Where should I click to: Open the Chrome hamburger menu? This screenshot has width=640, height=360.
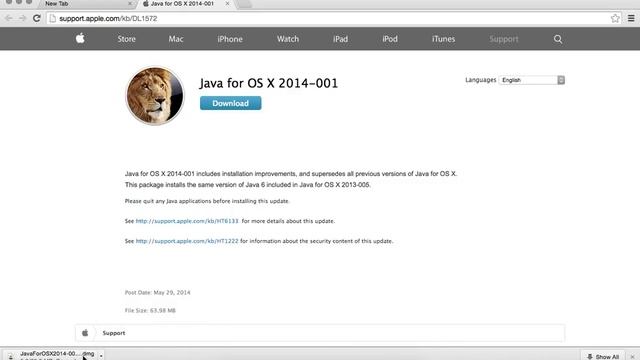click(x=631, y=18)
